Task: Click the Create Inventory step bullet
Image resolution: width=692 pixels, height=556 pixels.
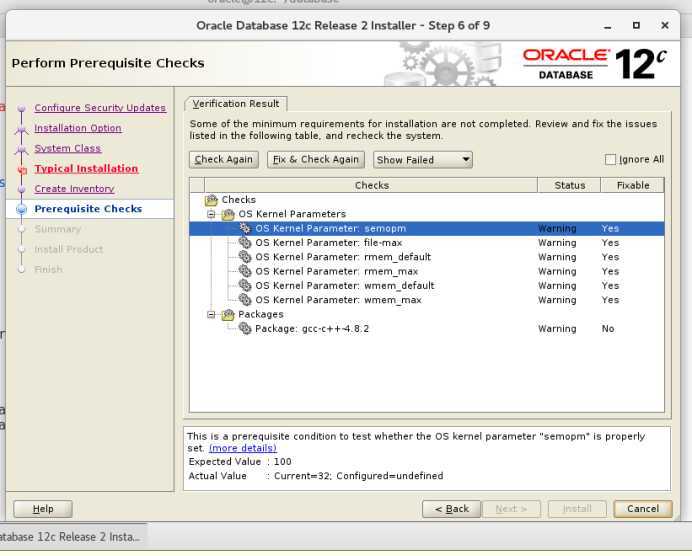Action: tap(22, 189)
